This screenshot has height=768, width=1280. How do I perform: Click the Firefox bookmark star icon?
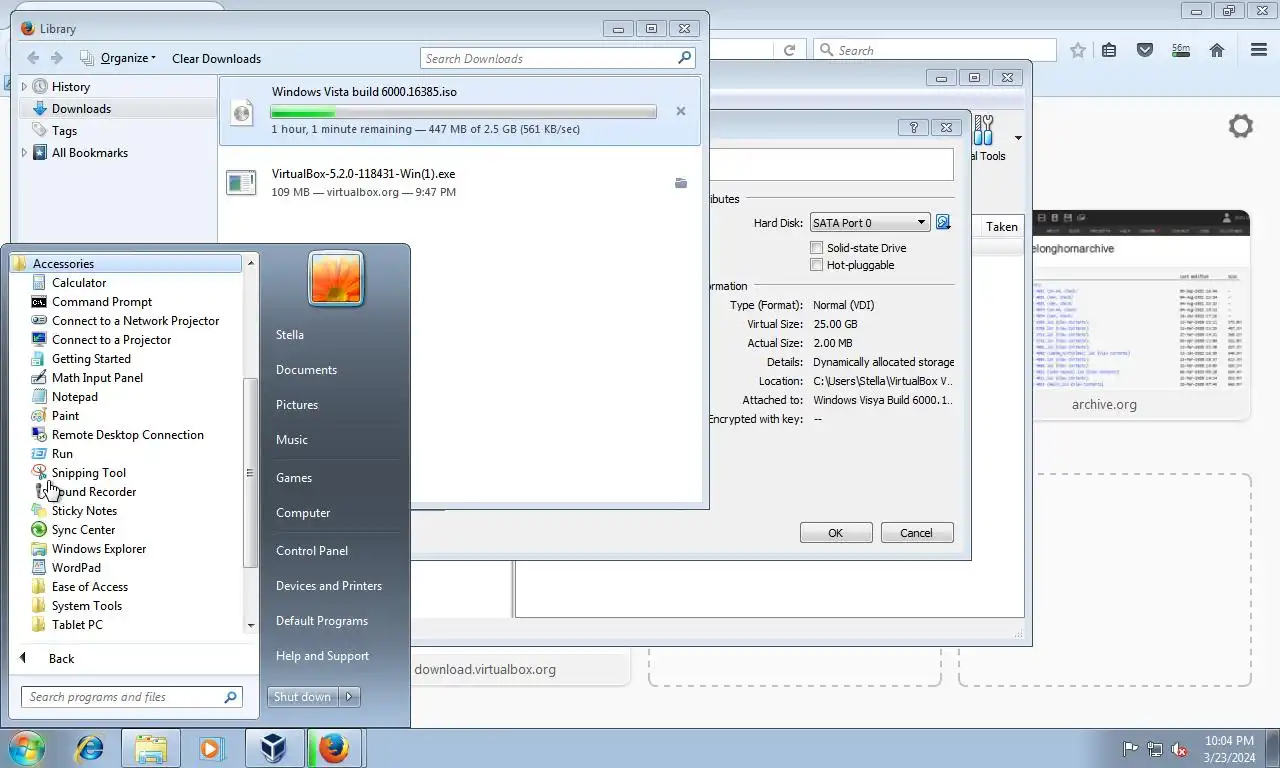tap(1078, 50)
